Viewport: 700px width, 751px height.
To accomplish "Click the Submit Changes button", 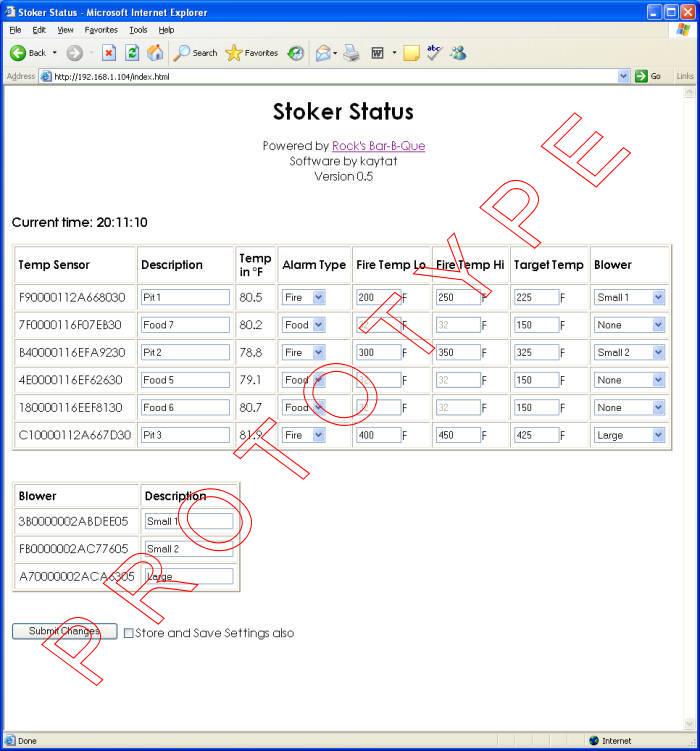I will (x=65, y=631).
